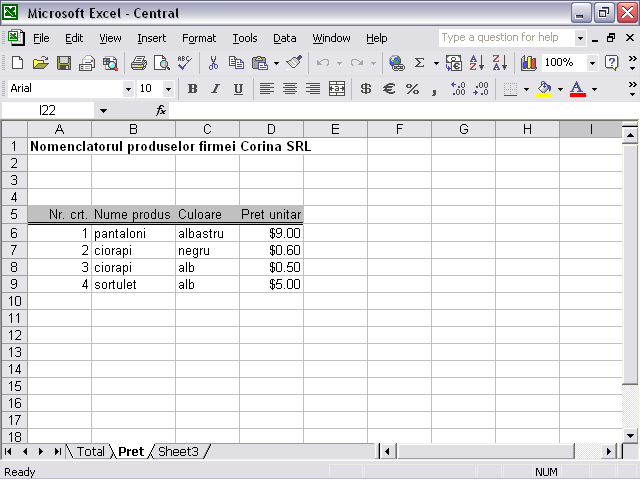Insert a hyperlink with the globe icon
640x480 pixels.
396,63
